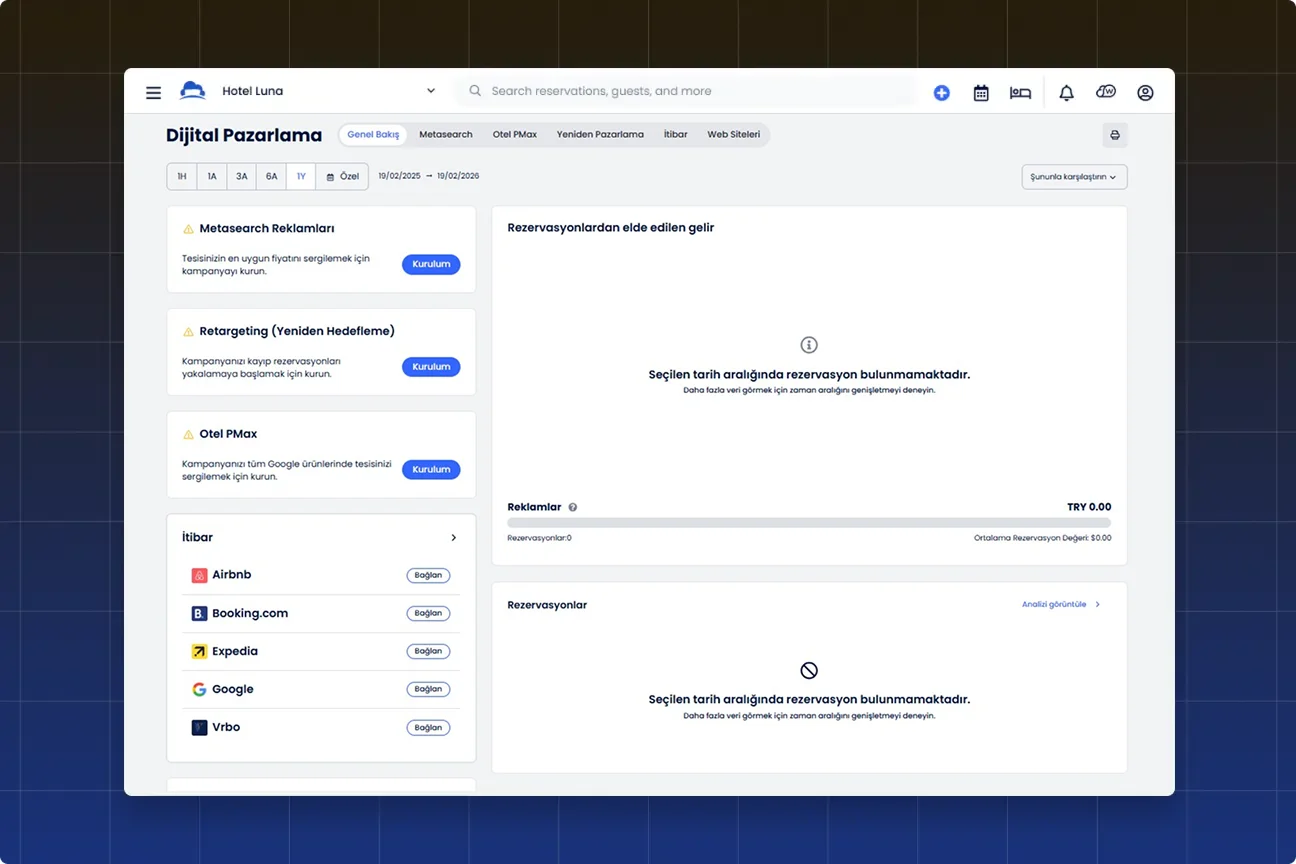Image resolution: width=1296 pixels, height=864 pixels.
Task: Click the Reklamlar TRY progress bar
Action: (809, 522)
